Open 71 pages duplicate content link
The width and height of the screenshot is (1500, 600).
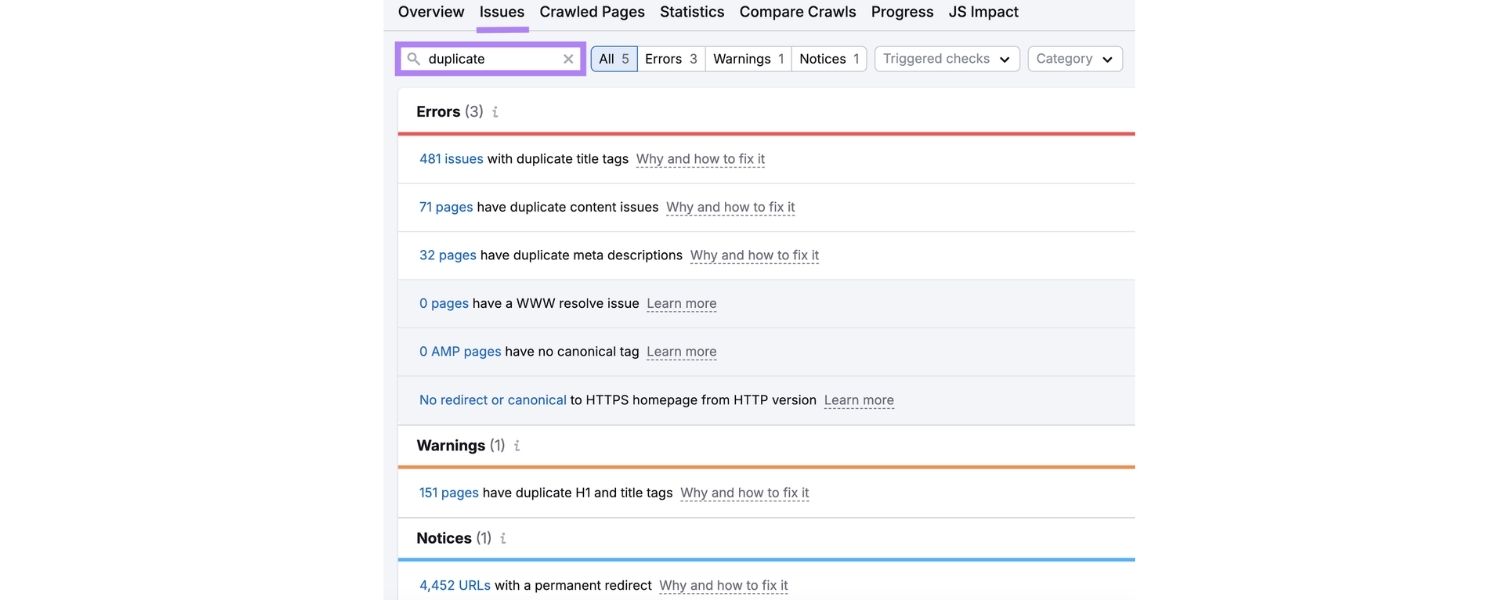[x=446, y=207]
